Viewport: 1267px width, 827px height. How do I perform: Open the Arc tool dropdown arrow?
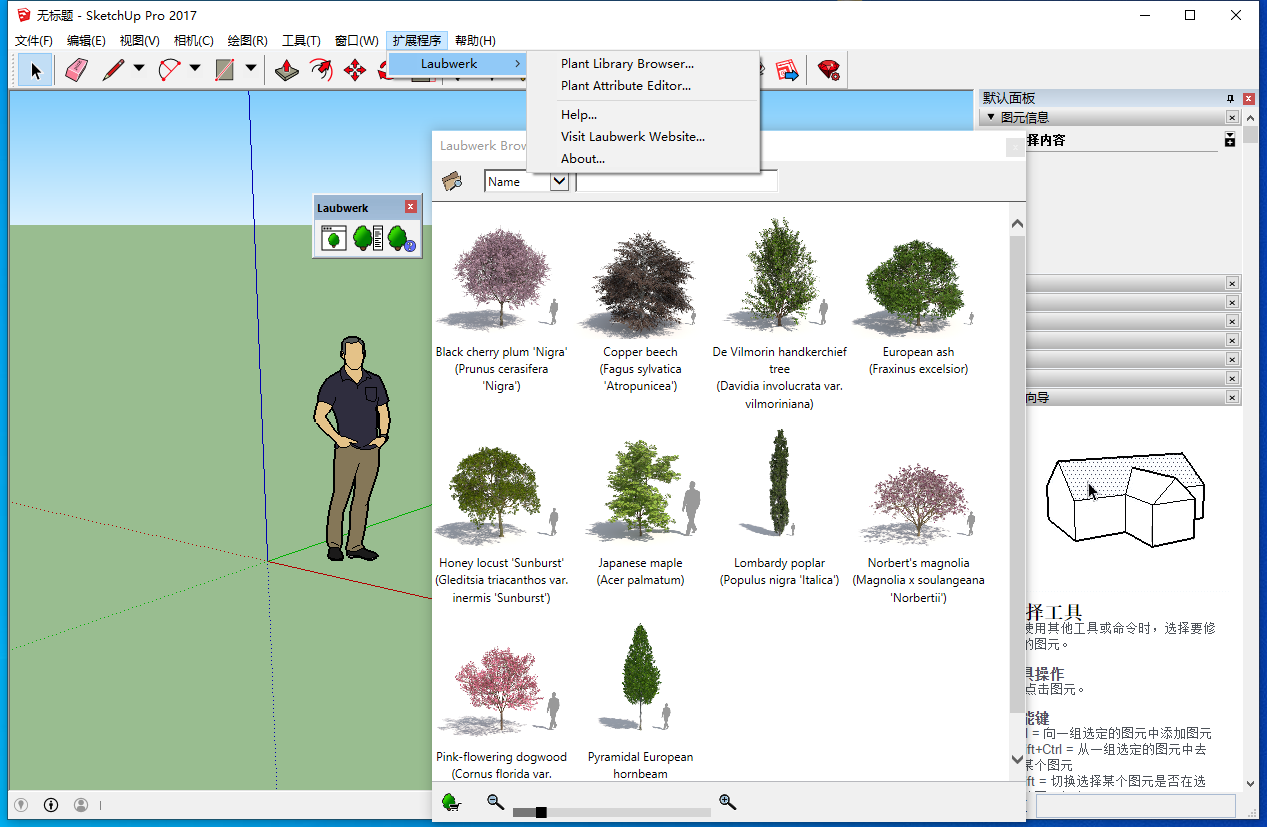pyautogui.click(x=195, y=69)
